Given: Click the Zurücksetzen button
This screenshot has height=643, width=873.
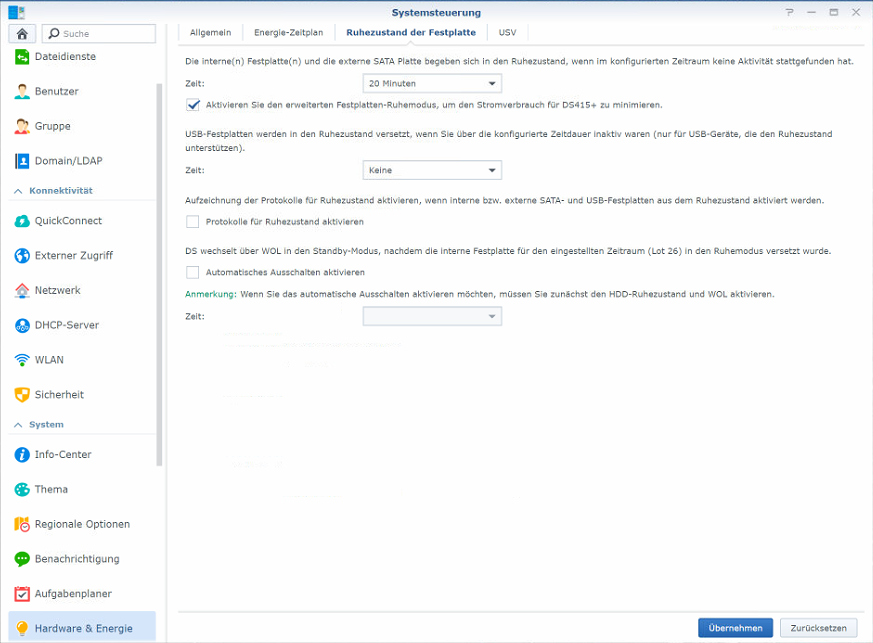Looking at the screenshot, I should pyautogui.click(x=818, y=628).
